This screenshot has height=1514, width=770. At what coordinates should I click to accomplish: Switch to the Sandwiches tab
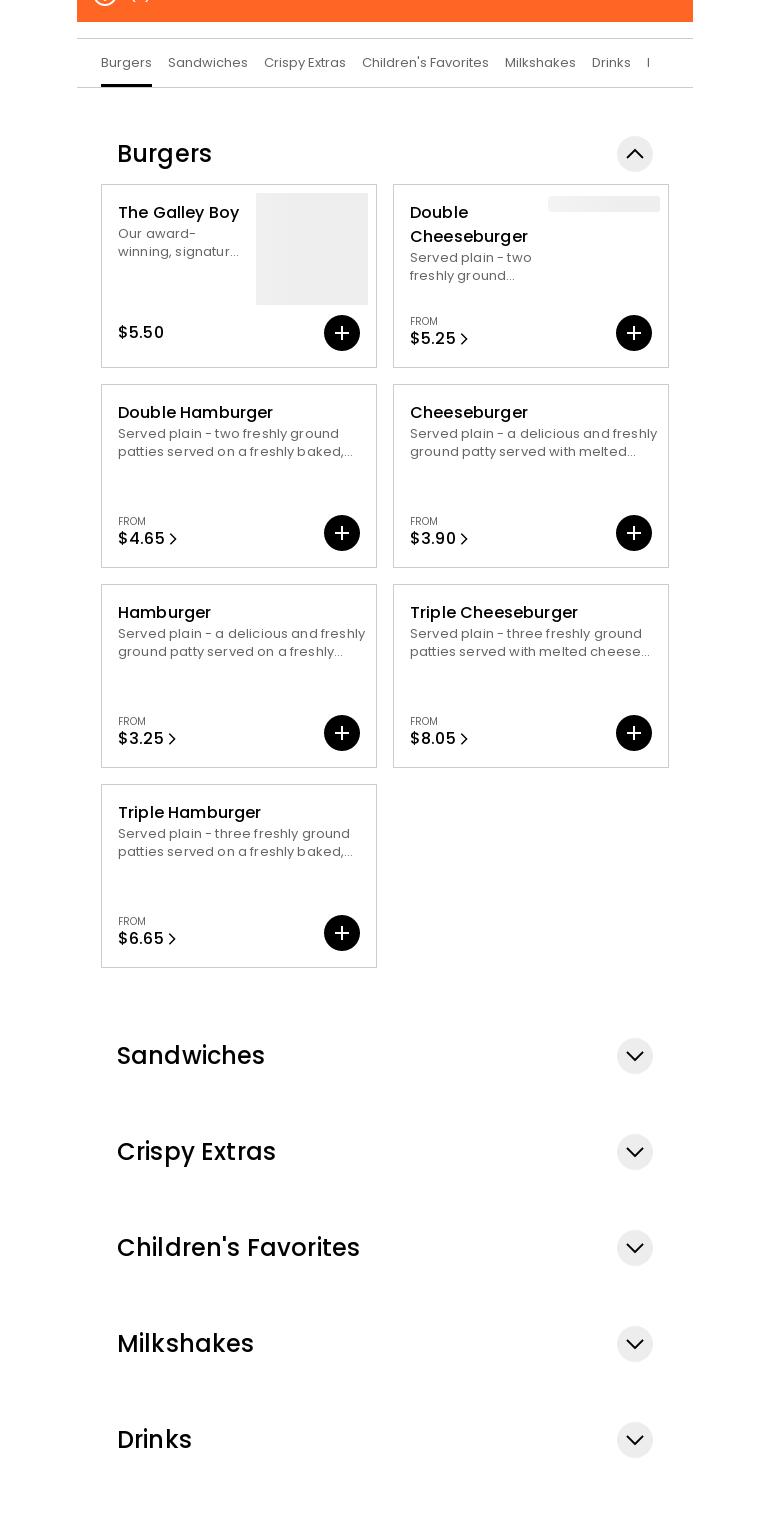point(208,63)
